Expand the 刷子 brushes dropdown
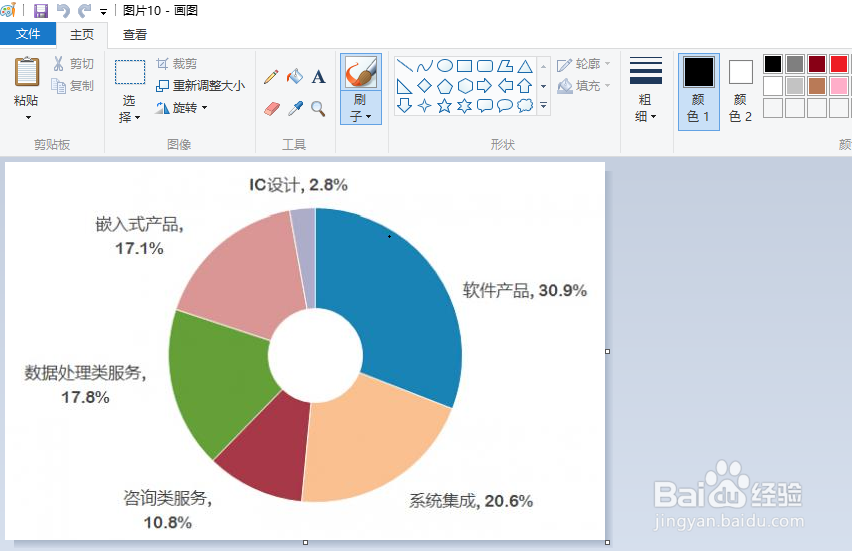 361,108
